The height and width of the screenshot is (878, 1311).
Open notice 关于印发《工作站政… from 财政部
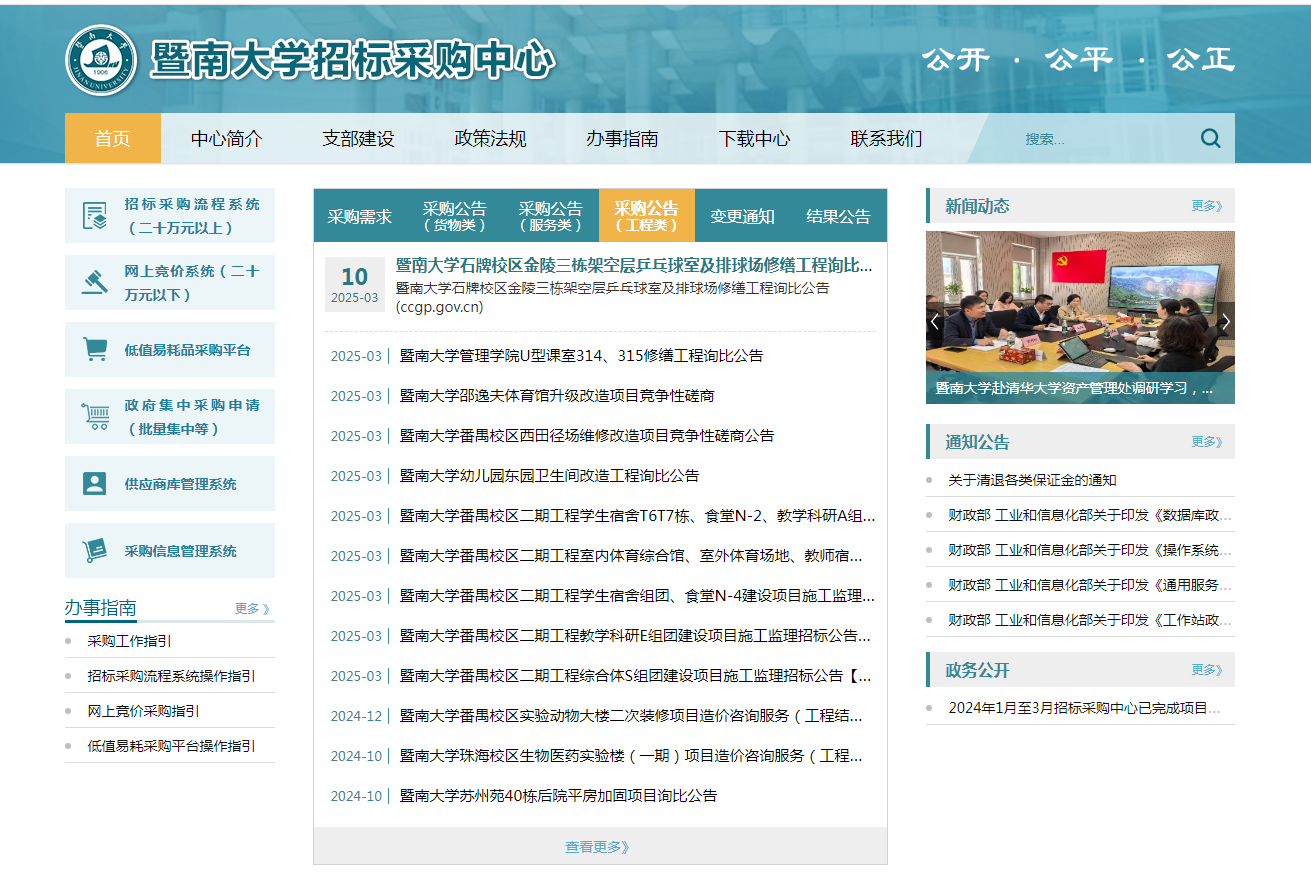click(x=1090, y=620)
